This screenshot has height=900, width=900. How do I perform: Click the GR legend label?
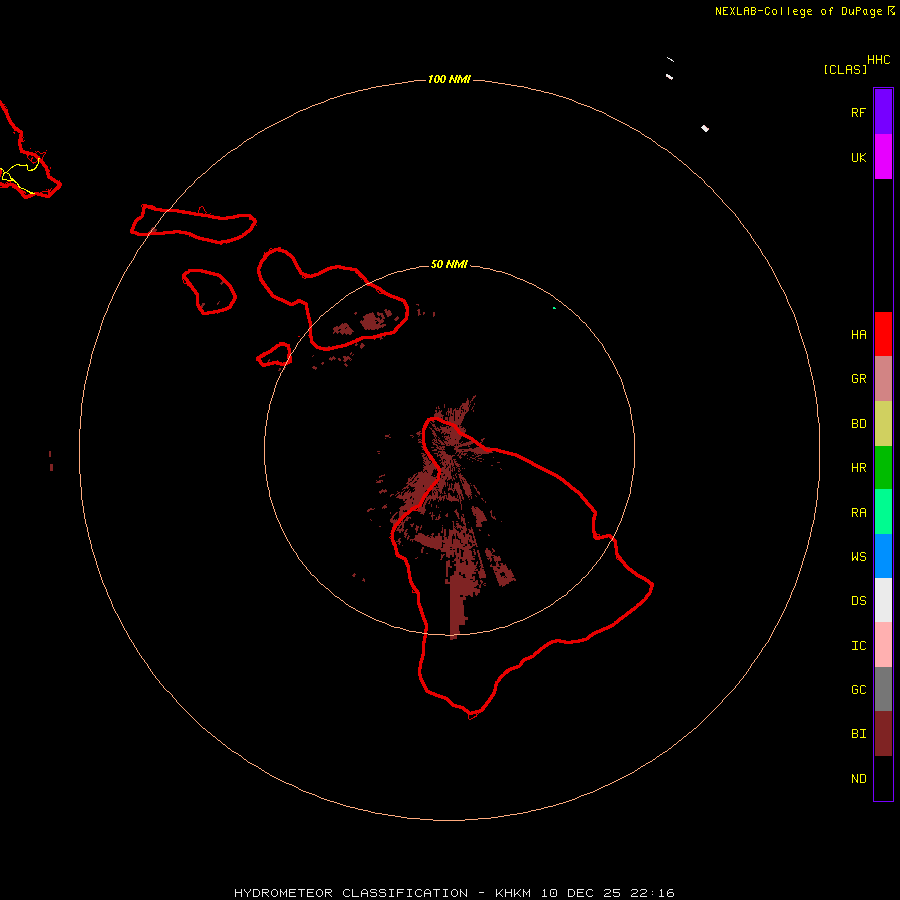(858, 379)
